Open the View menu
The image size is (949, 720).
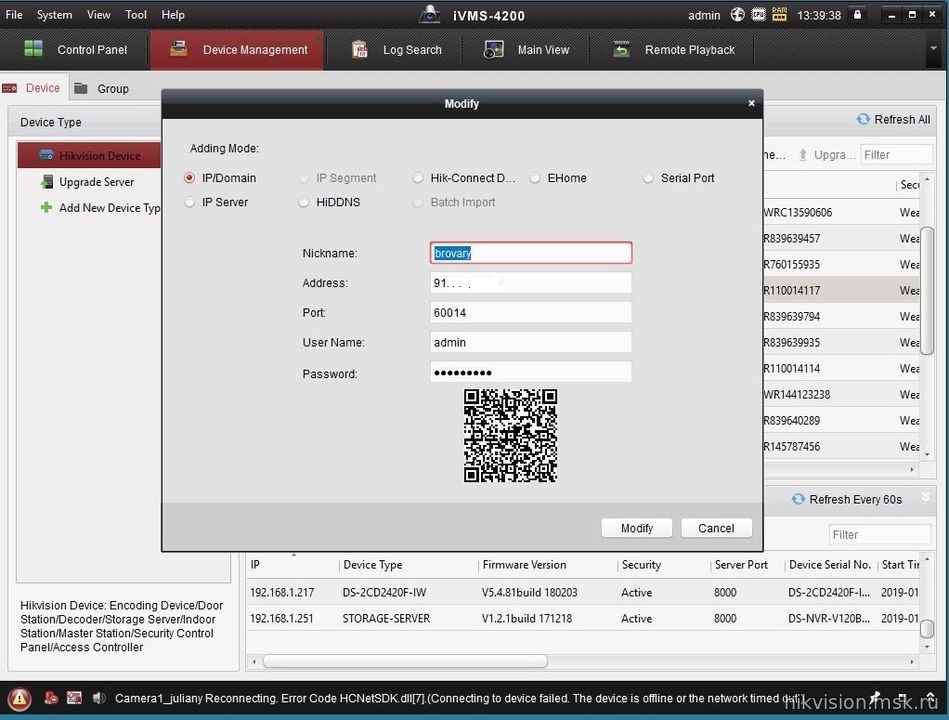pos(99,15)
